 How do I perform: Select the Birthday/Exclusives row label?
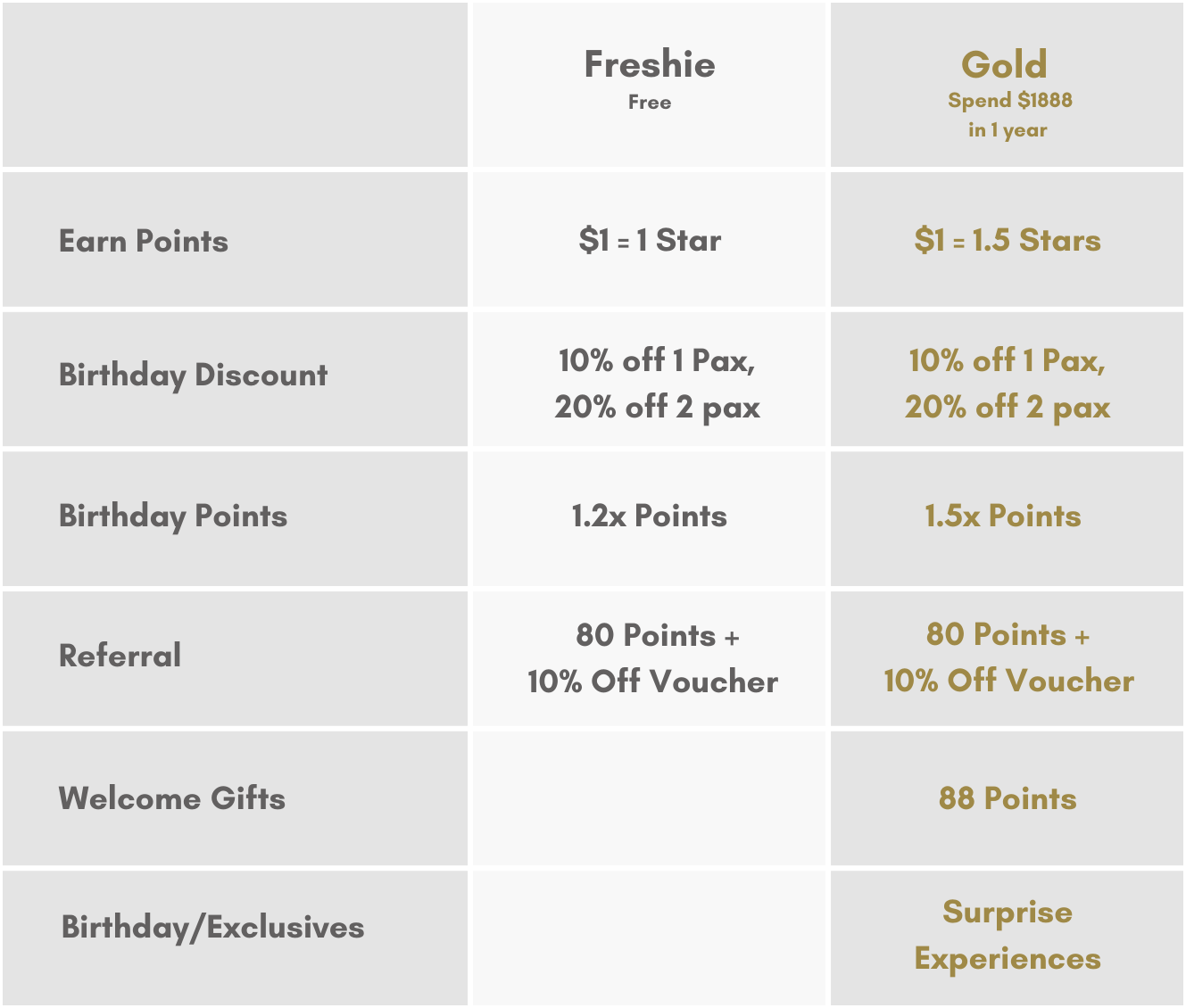(x=213, y=927)
